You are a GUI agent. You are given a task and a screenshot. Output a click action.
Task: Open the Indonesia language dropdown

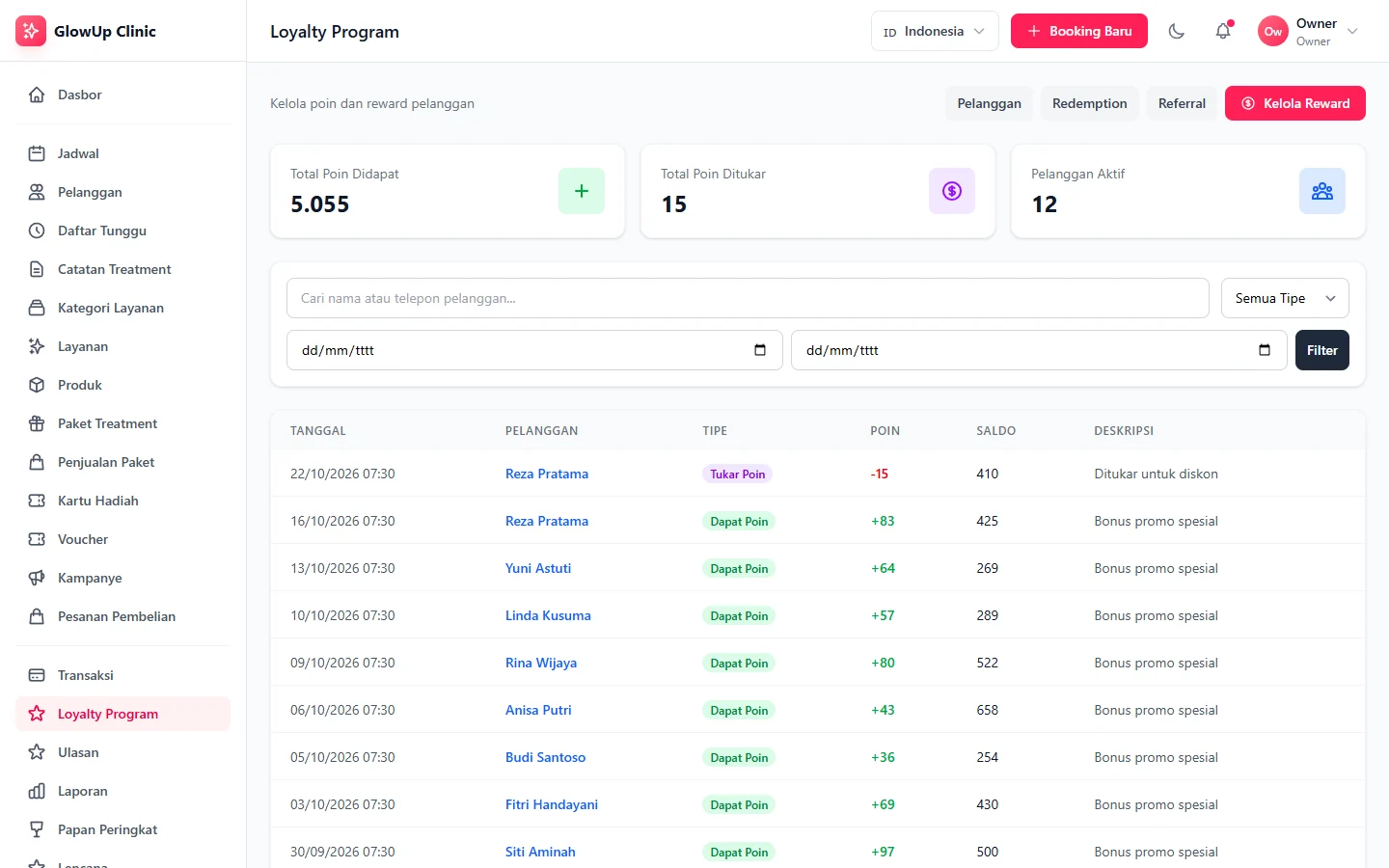tap(935, 31)
